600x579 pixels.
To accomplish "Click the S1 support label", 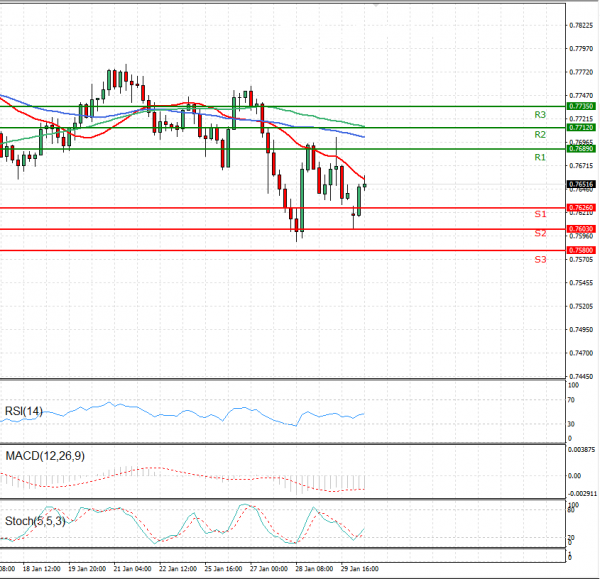I will click(539, 215).
